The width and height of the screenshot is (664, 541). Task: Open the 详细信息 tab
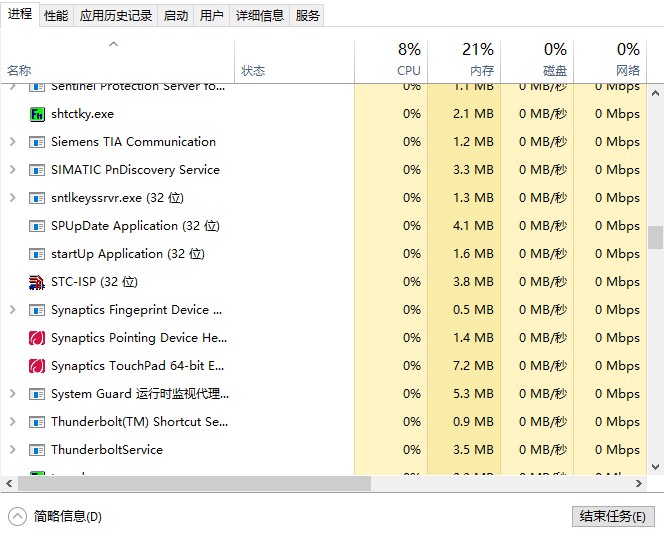pyautogui.click(x=260, y=15)
